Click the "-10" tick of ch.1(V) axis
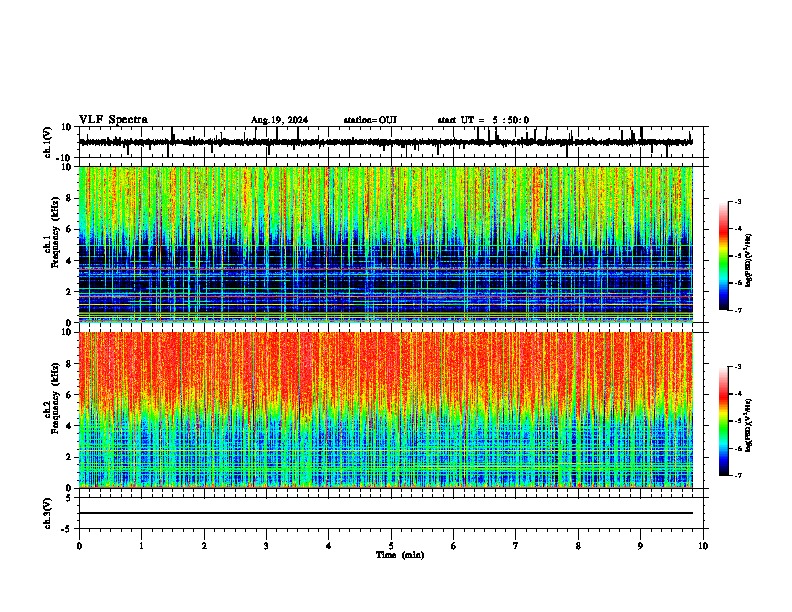The width and height of the screenshot is (792, 612). coord(65,158)
